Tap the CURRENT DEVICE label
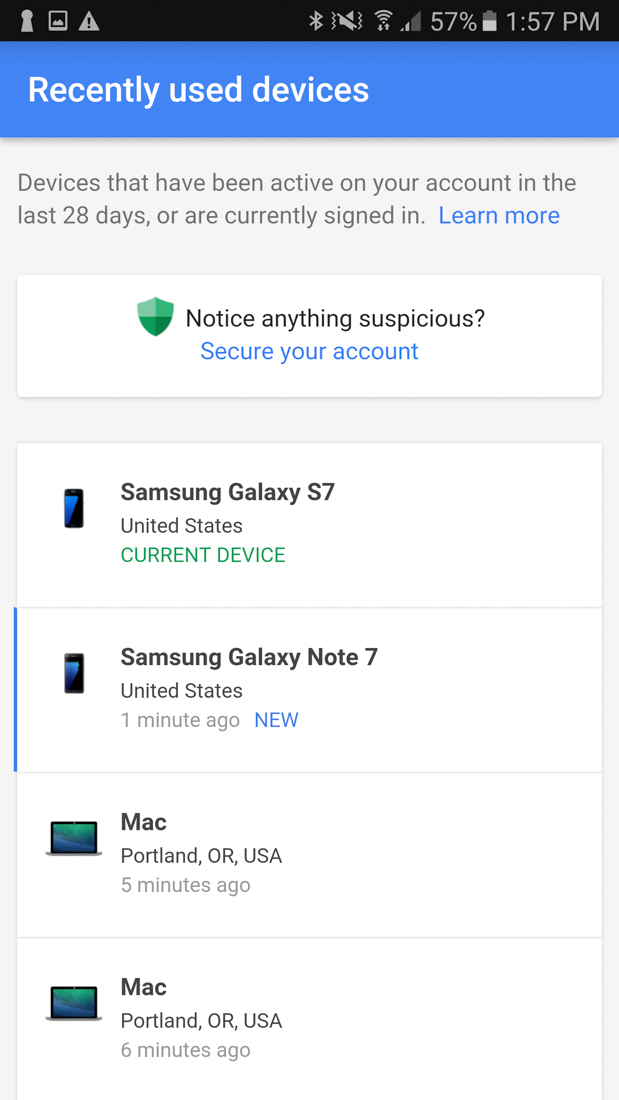619x1100 pixels. [x=203, y=555]
